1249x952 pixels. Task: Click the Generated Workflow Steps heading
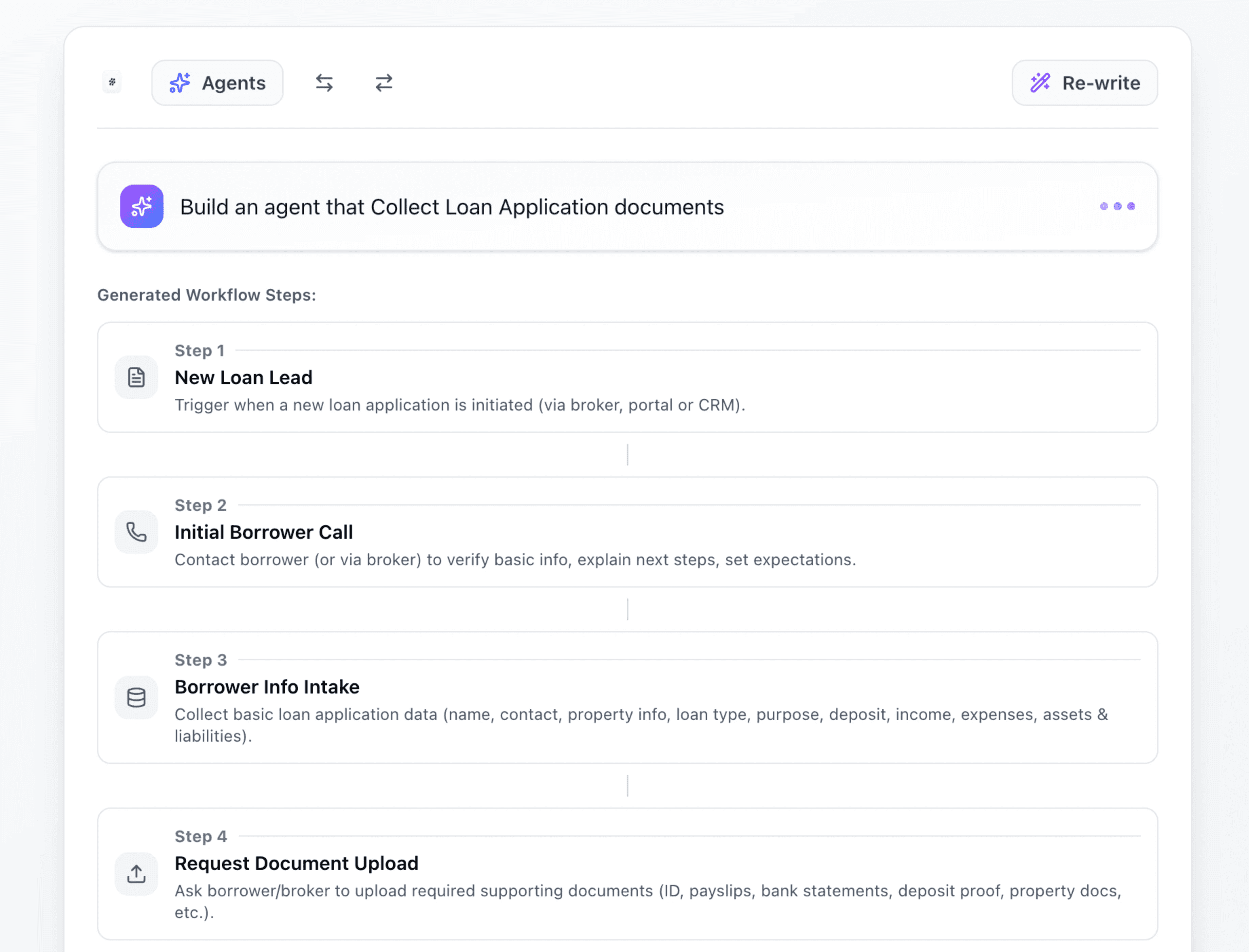[x=207, y=295]
